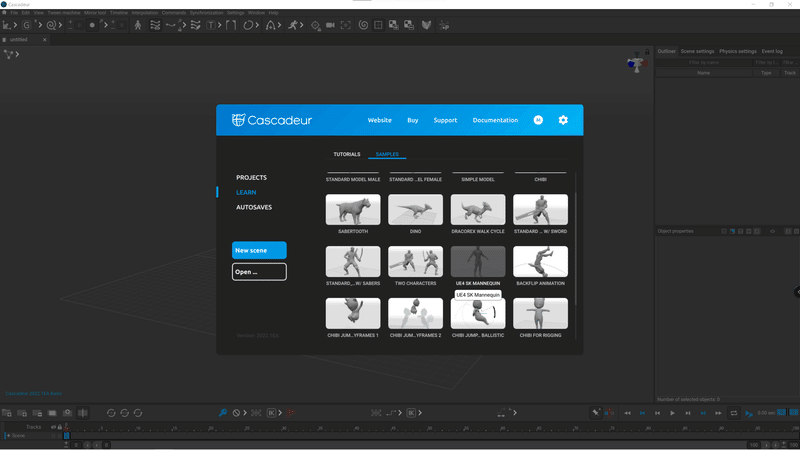Start playback with the play button

click(x=672, y=413)
